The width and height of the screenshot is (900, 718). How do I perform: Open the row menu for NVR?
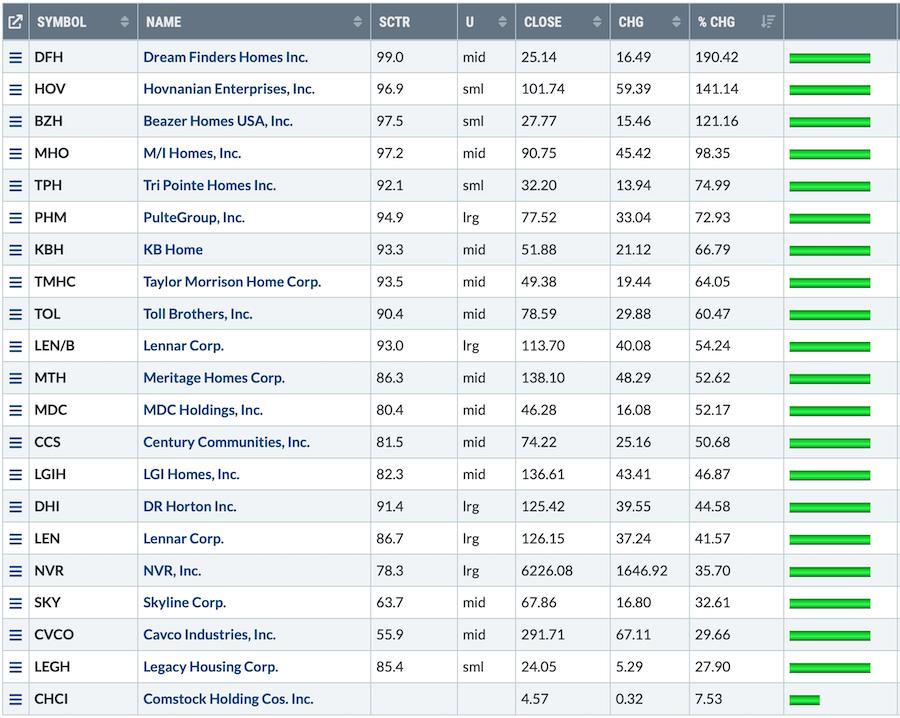[15, 571]
